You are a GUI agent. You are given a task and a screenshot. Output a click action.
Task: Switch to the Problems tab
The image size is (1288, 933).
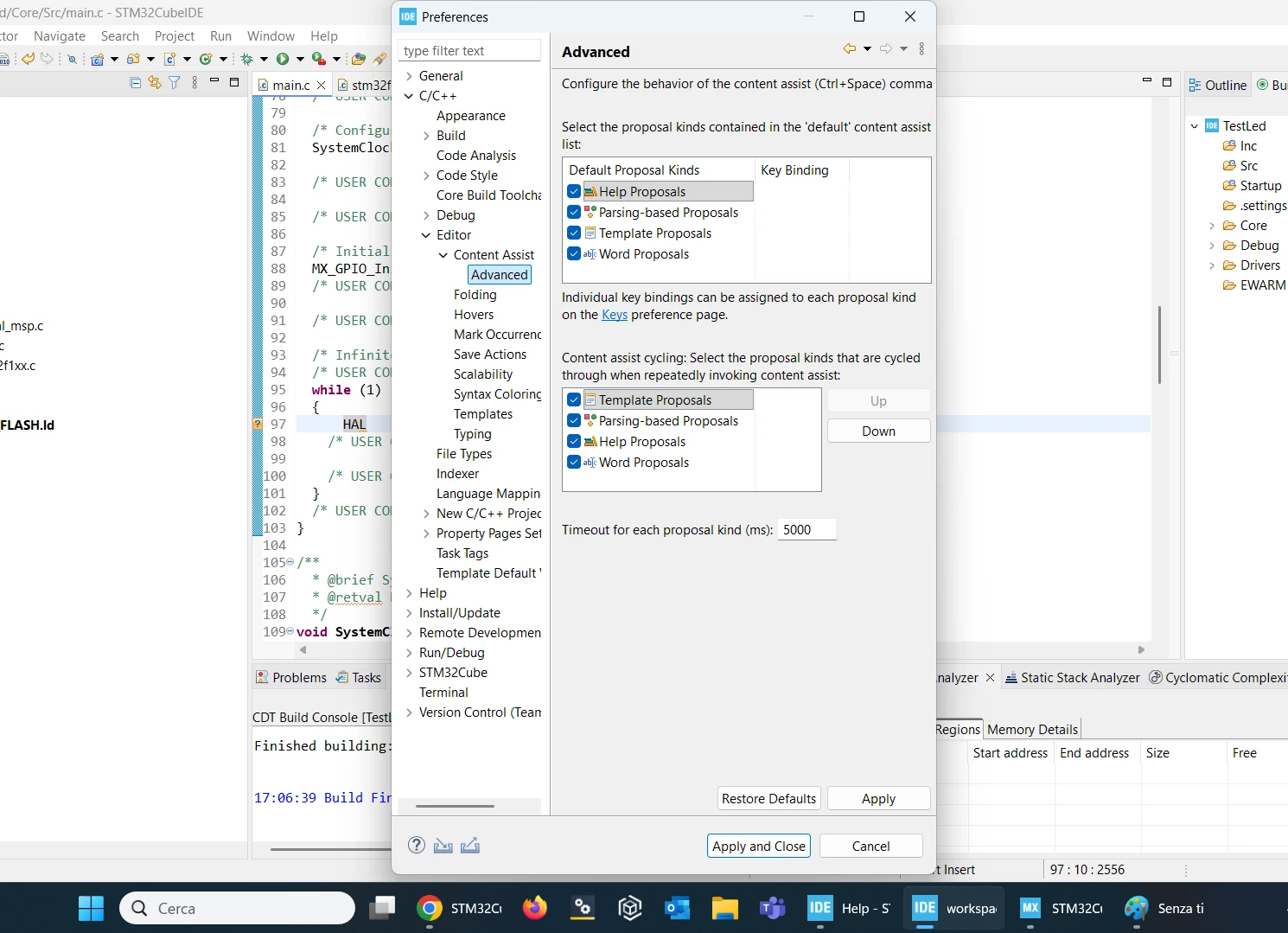click(x=291, y=678)
